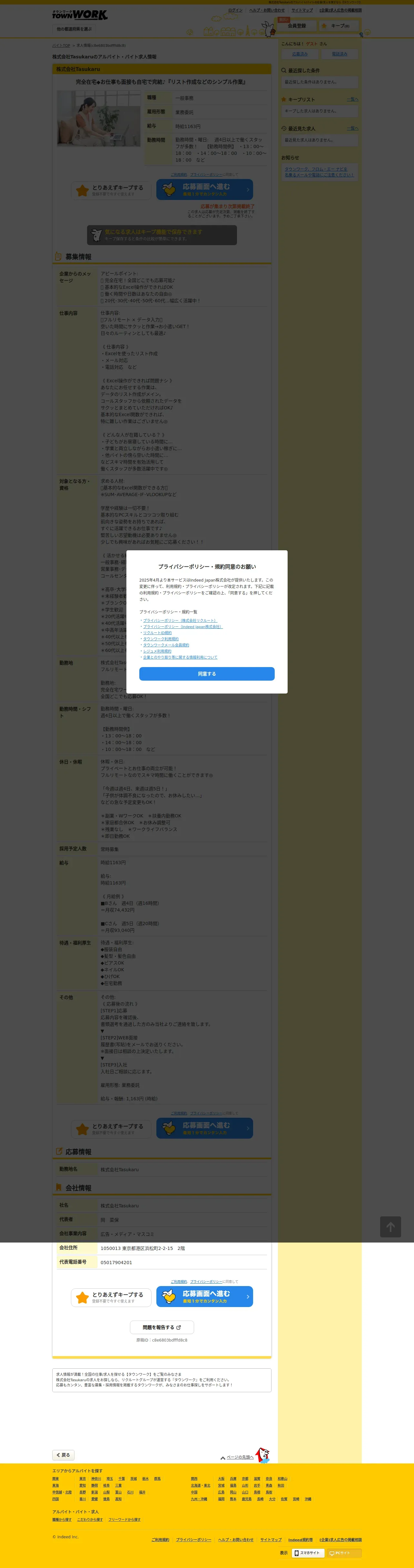This screenshot has width=414, height=1568.
Task: Click 一覧へ next to 最近見た求人
Action: coord(352,128)
